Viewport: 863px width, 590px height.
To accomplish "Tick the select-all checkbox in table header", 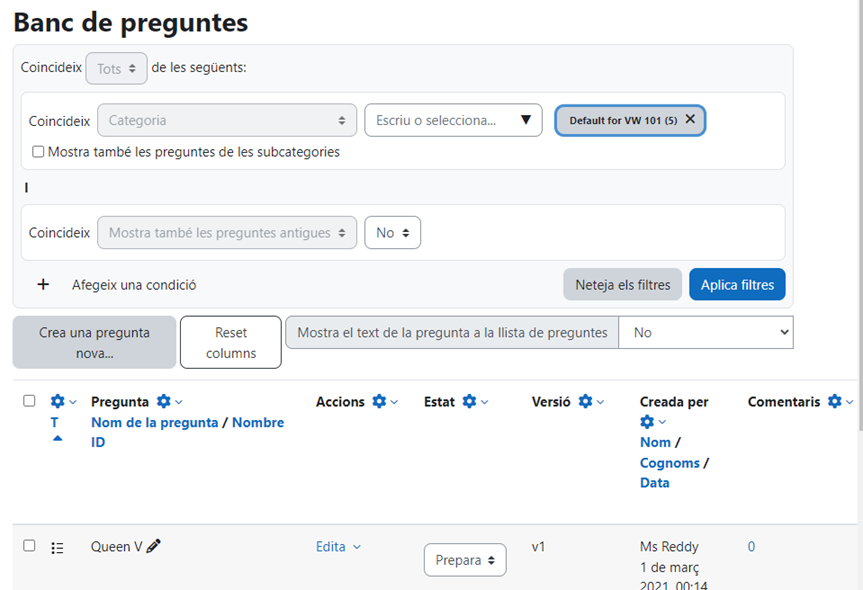I will pos(29,401).
